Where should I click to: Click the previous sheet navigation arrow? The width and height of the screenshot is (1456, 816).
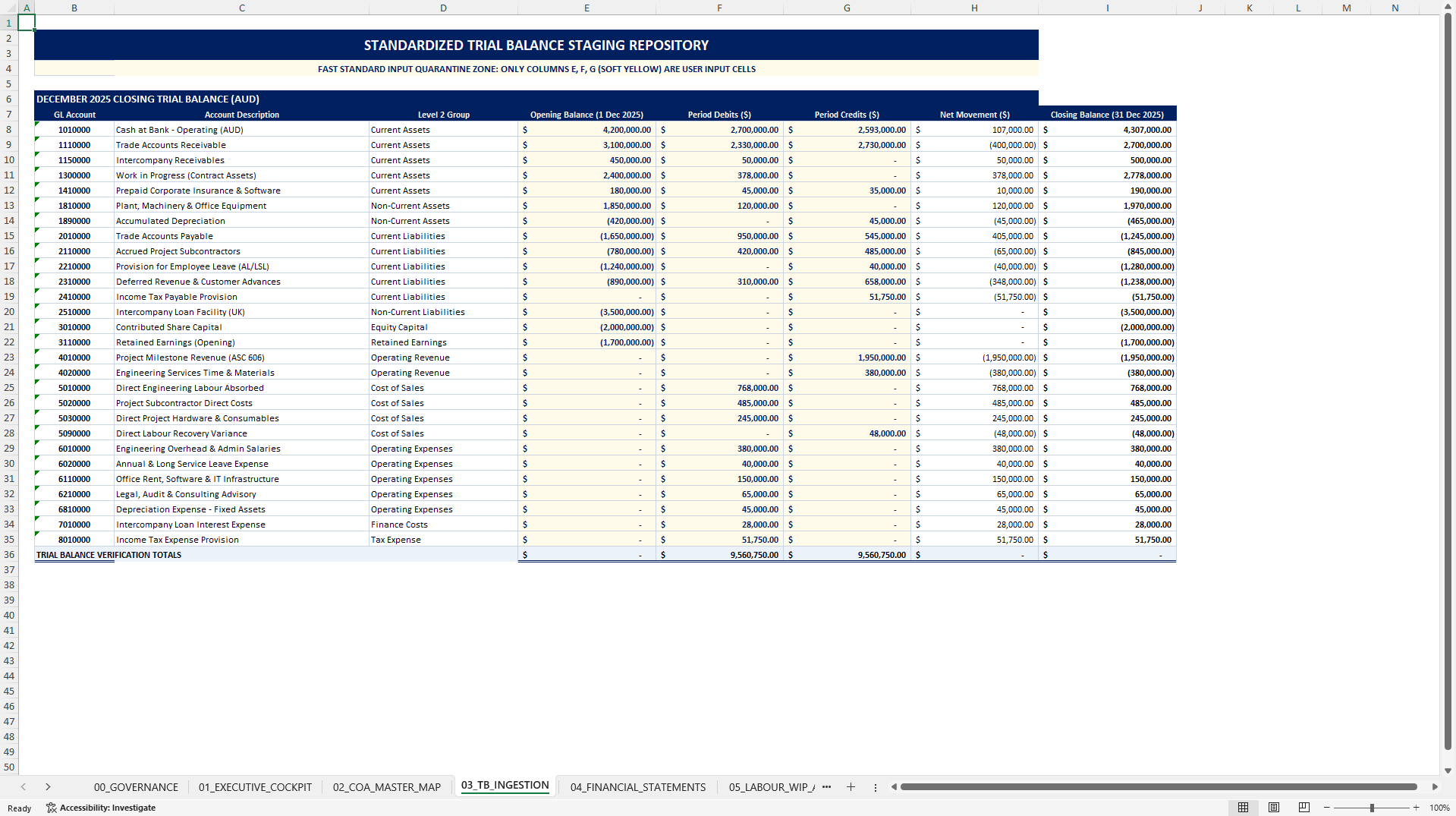(x=24, y=787)
